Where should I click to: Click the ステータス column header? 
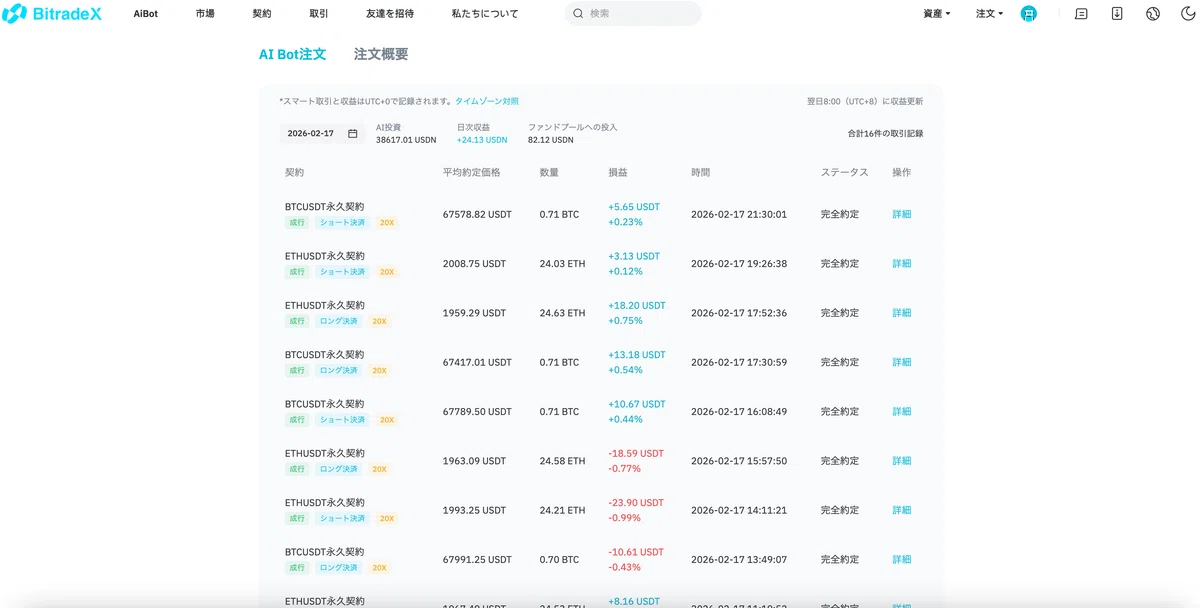click(x=845, y=172)
